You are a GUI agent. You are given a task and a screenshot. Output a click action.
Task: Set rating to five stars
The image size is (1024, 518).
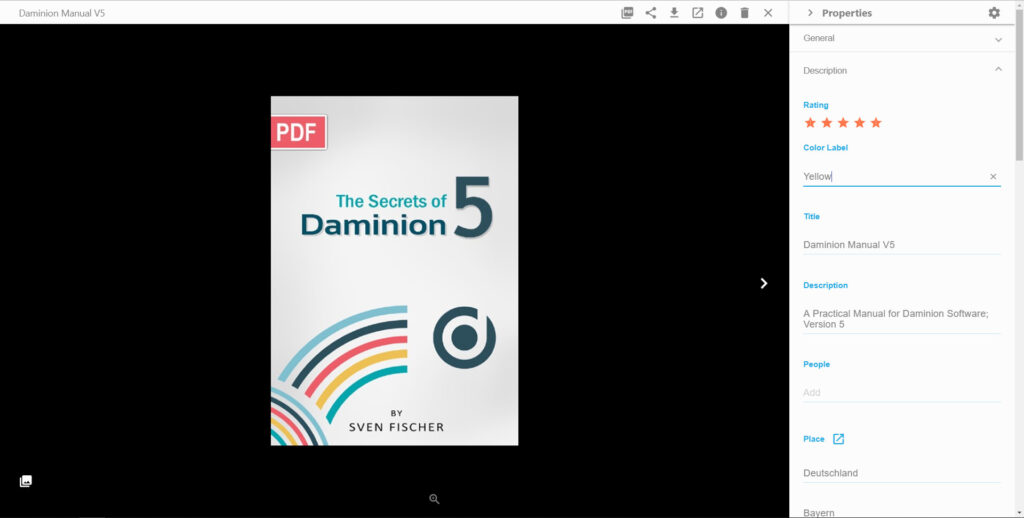[876, 123]
